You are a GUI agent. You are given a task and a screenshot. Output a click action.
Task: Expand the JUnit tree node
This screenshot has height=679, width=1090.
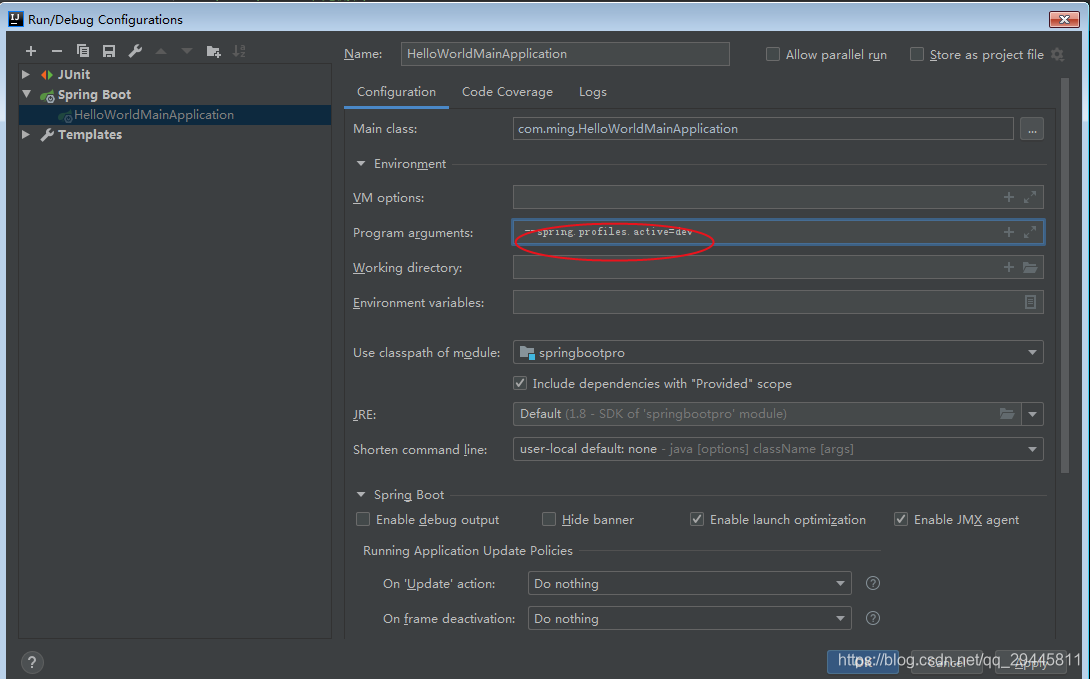26,74
